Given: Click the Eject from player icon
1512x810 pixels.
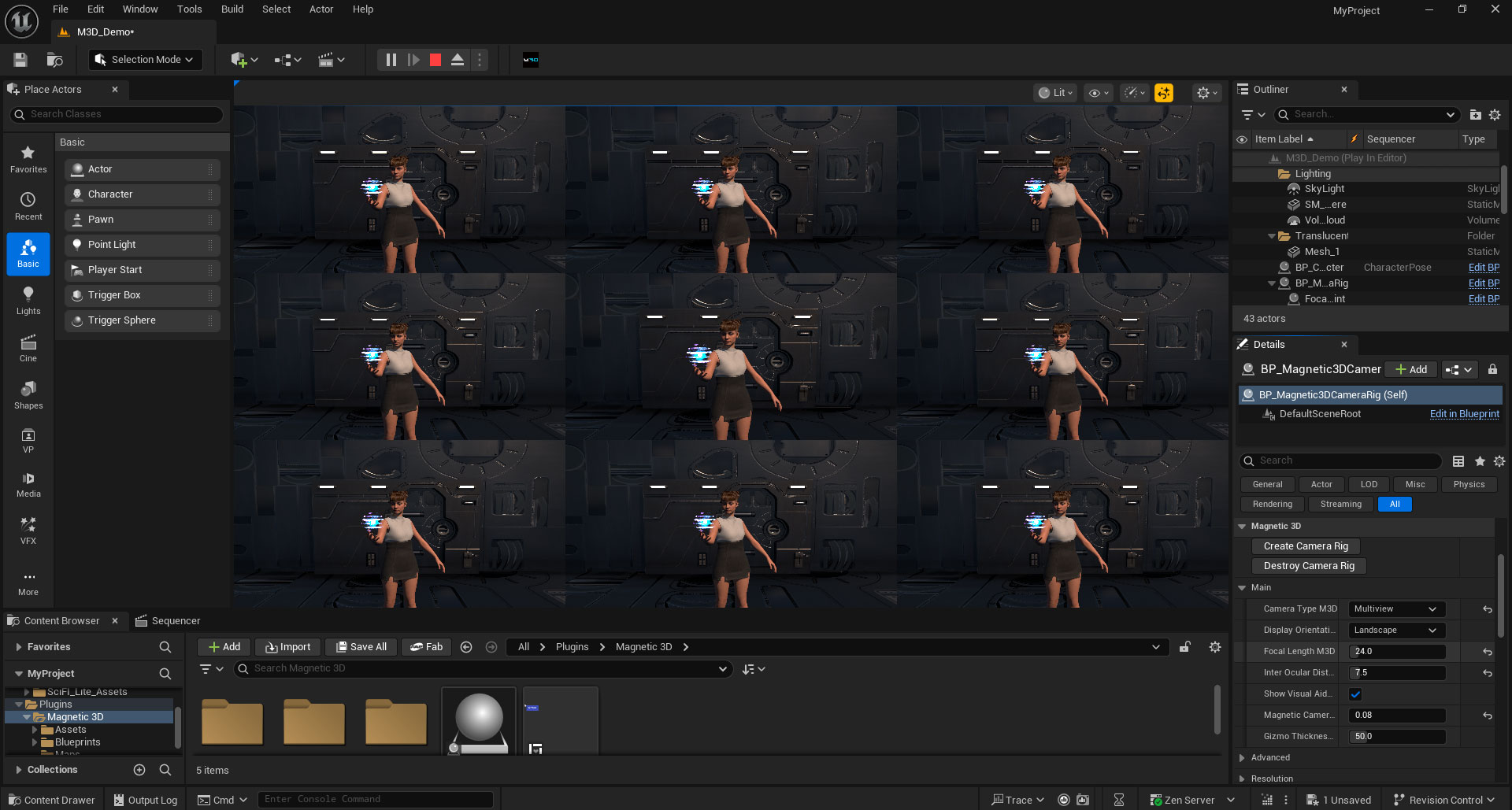Looking at the screenshot, I should pyautogui.click(x=457, y=60).
